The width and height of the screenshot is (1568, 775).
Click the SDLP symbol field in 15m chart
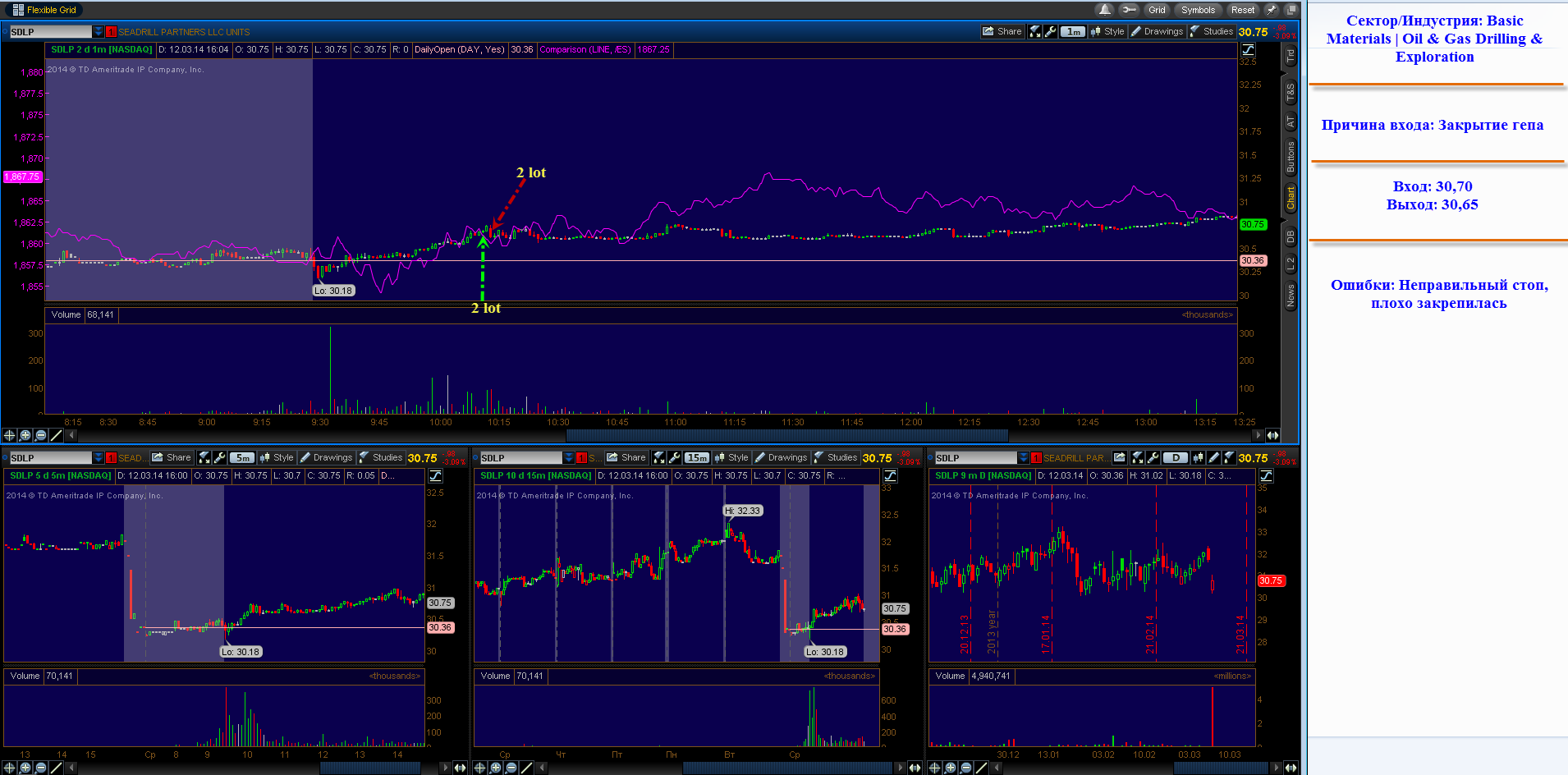coord(521,457)
